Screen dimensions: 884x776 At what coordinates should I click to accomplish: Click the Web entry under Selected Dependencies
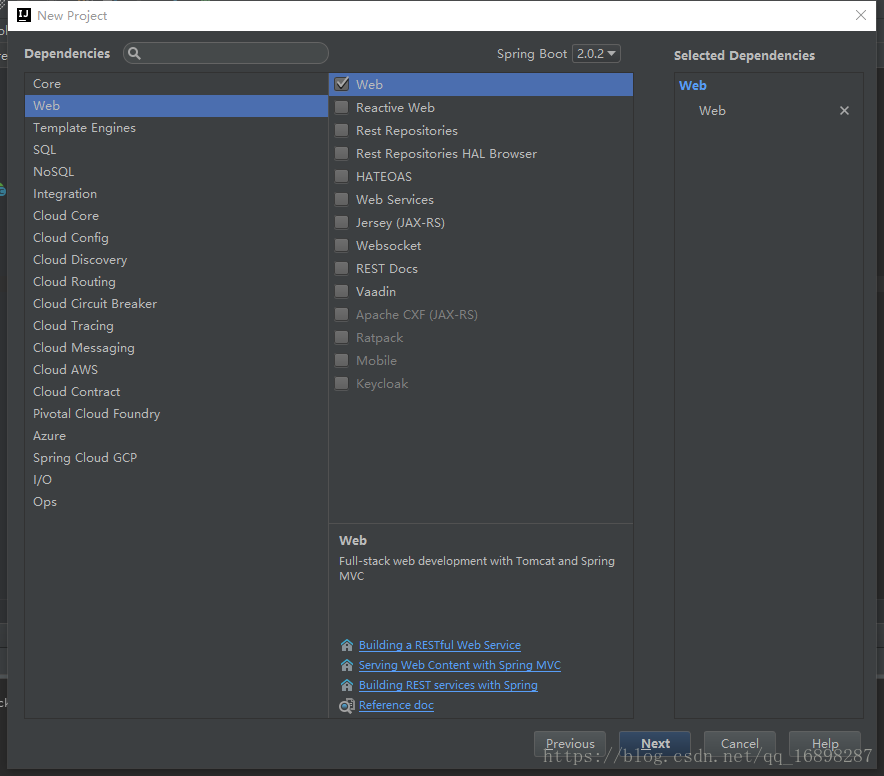pos(712,111)
